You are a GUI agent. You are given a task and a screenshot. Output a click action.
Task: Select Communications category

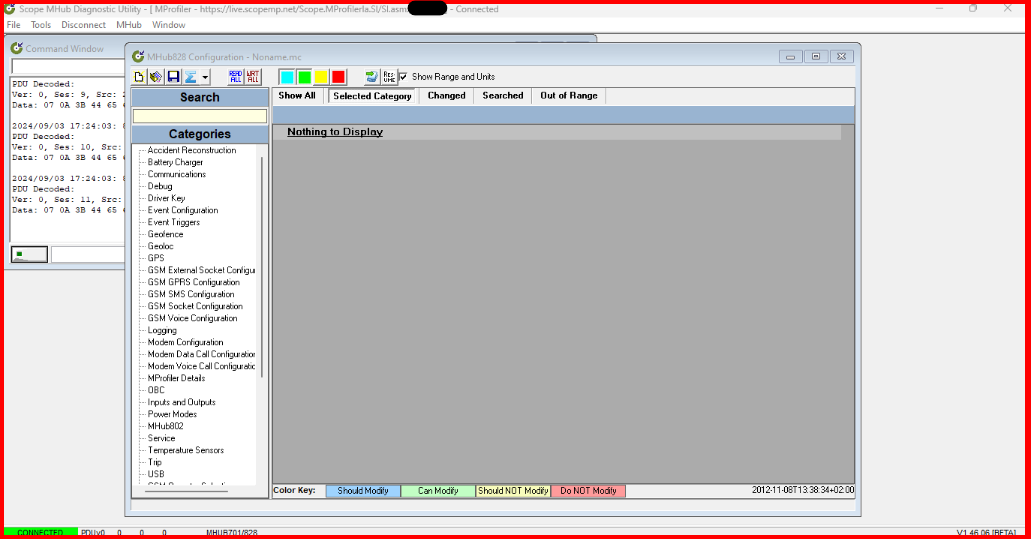click(177, 174)
